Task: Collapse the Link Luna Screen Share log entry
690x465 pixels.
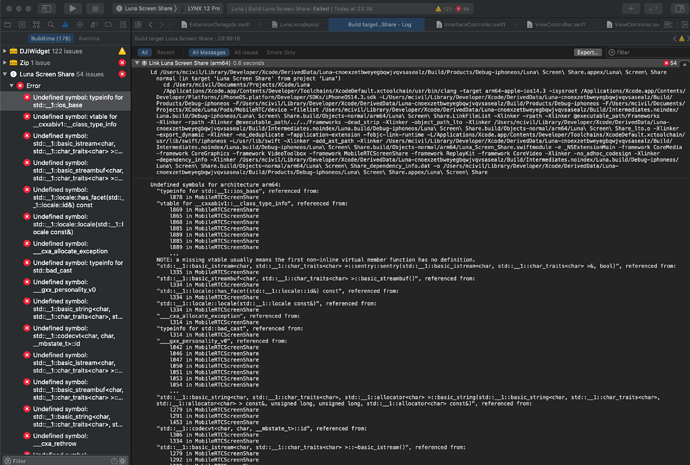Action: point(137,63)
